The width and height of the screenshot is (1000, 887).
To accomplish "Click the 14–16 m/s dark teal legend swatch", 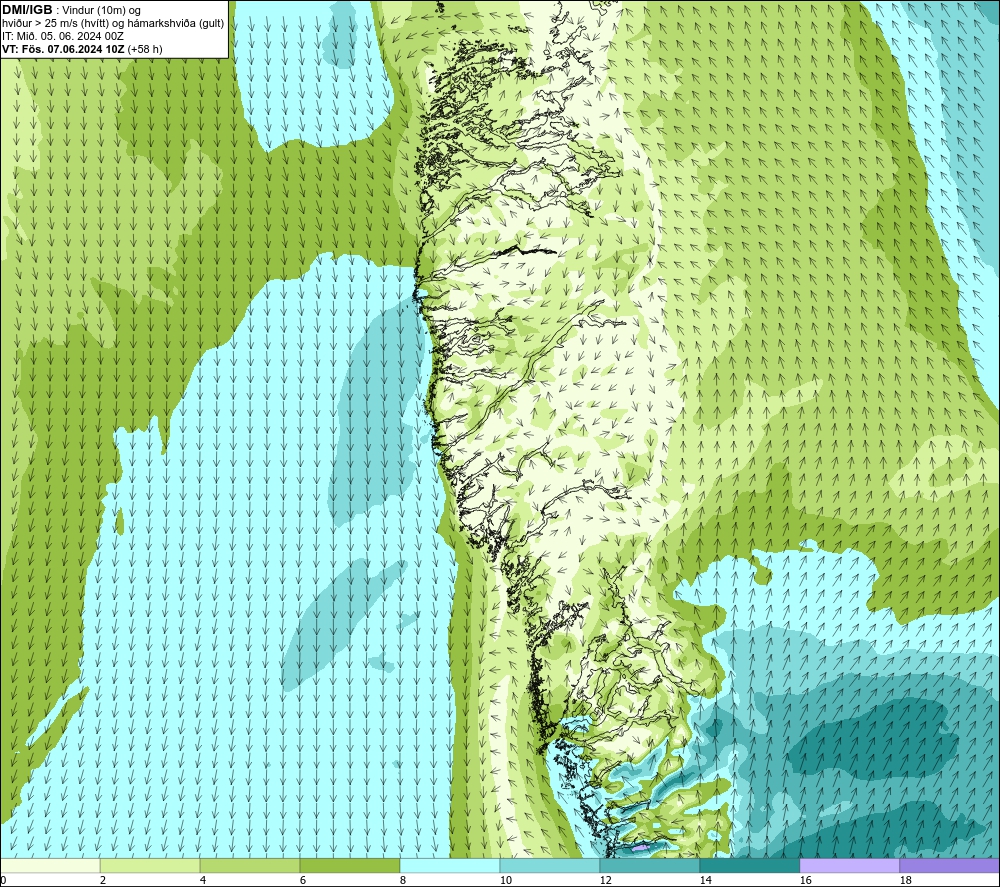I will [749, 865].
